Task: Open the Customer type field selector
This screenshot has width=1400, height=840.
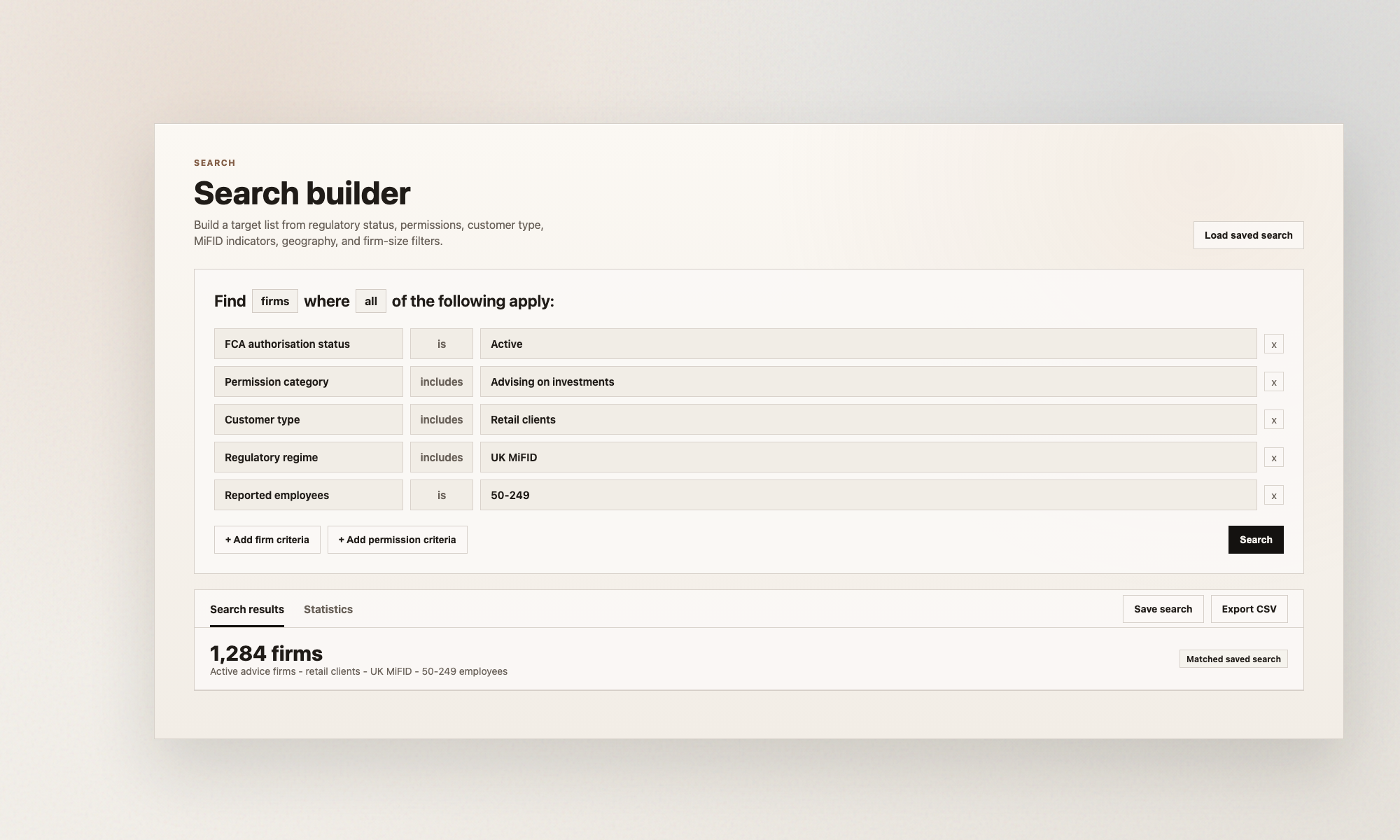Action: (x=308, y=419)
